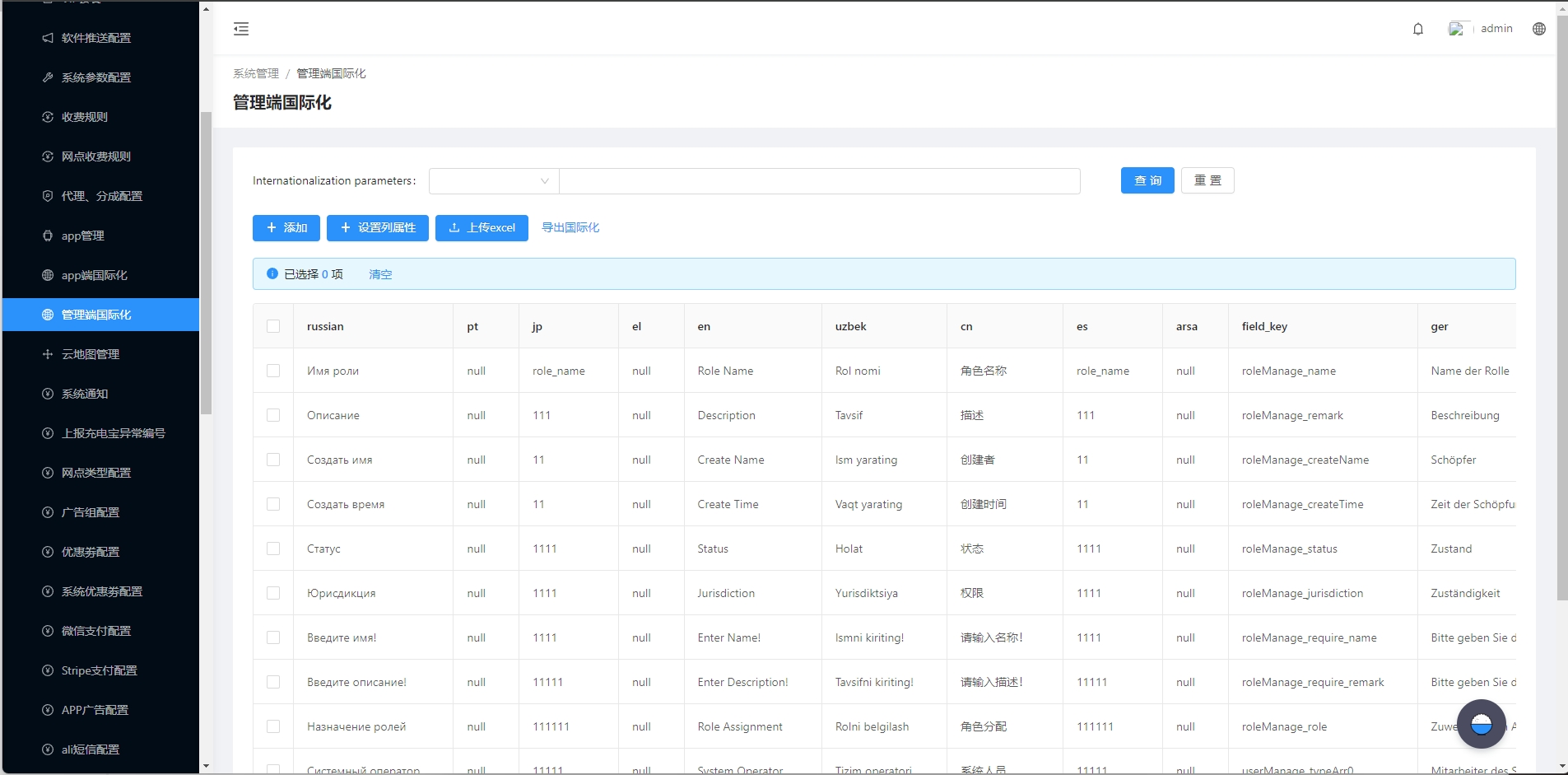The width and height of the screenshot is (1568, 775).
Task: Click the 重置 reset button
Action: (1207, 180)
